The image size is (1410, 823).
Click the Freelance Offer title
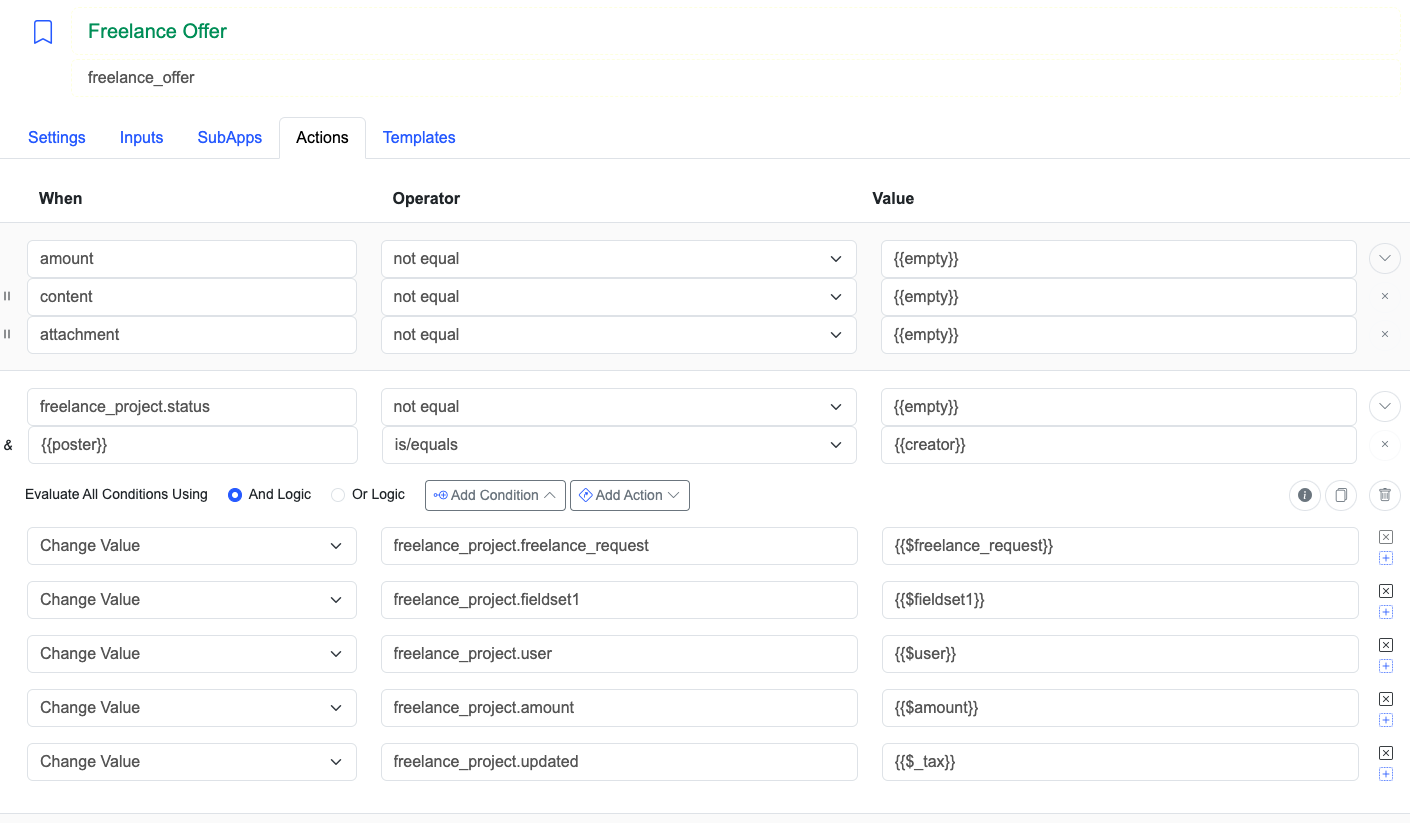tap(157, 31)
